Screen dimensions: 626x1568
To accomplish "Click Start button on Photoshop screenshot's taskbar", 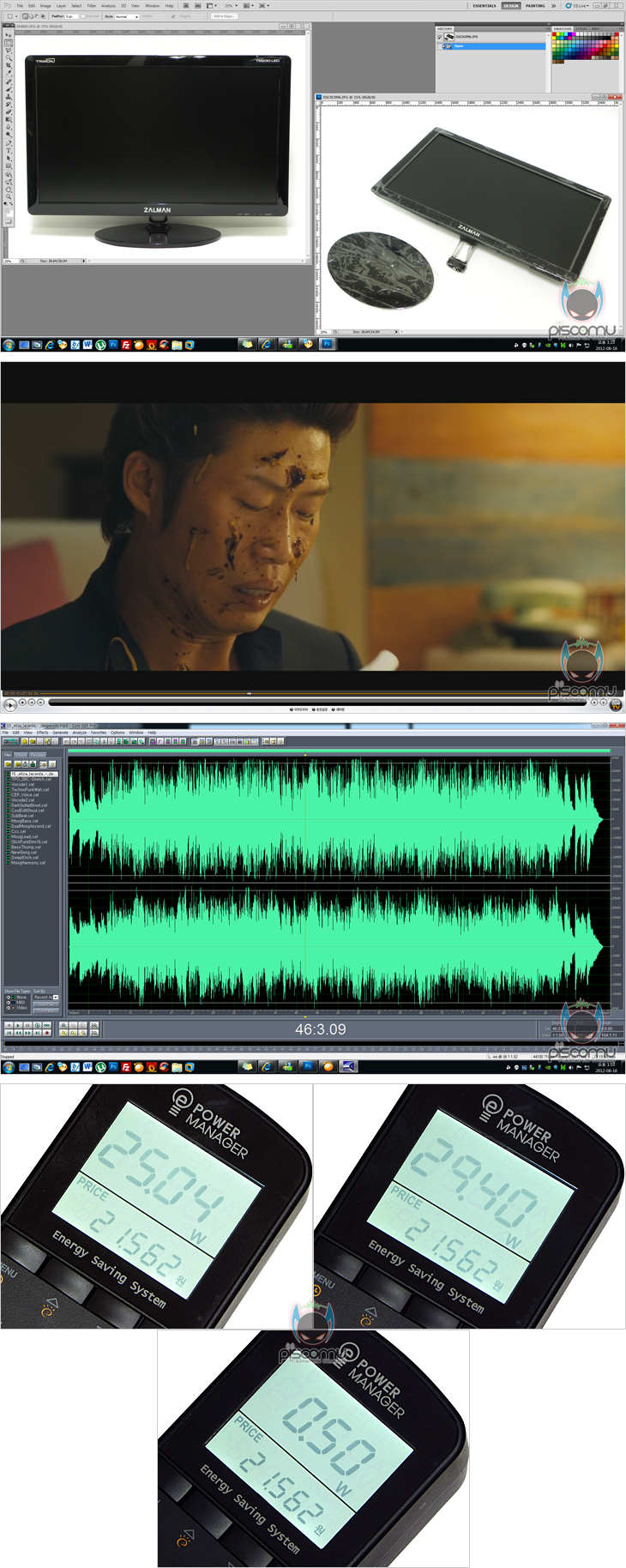I will coord(9,345).
